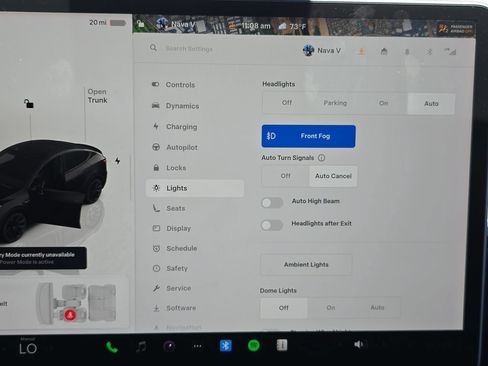Open the Nava V profile avatar in settings
Viewport: 488px width, 366px height.
click(308, 50)
